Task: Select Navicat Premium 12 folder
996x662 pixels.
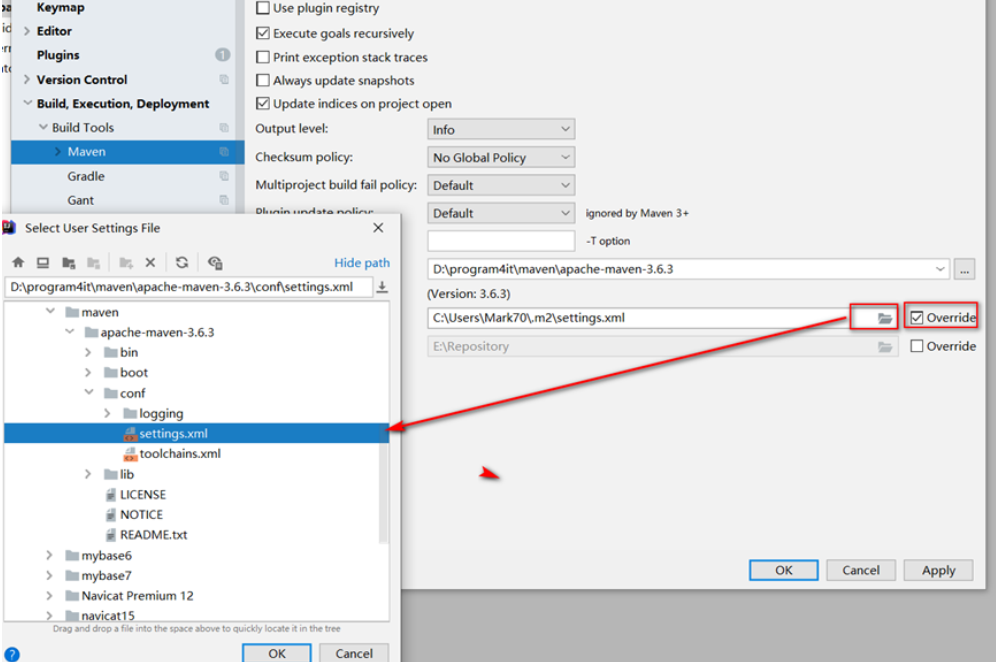Action: (137, 596)
